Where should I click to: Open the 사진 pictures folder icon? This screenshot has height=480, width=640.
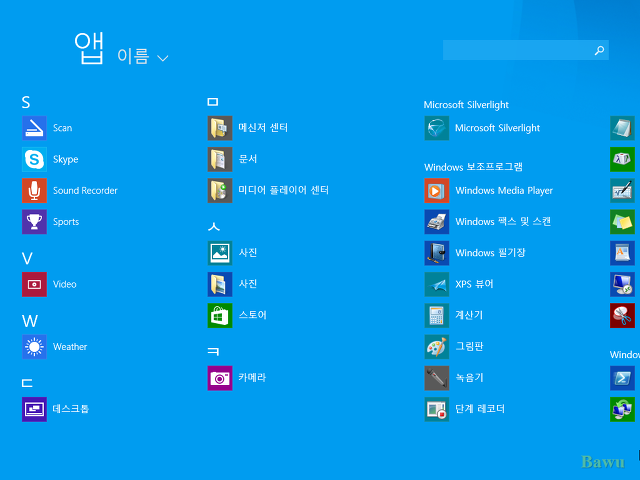pos(220,284)
